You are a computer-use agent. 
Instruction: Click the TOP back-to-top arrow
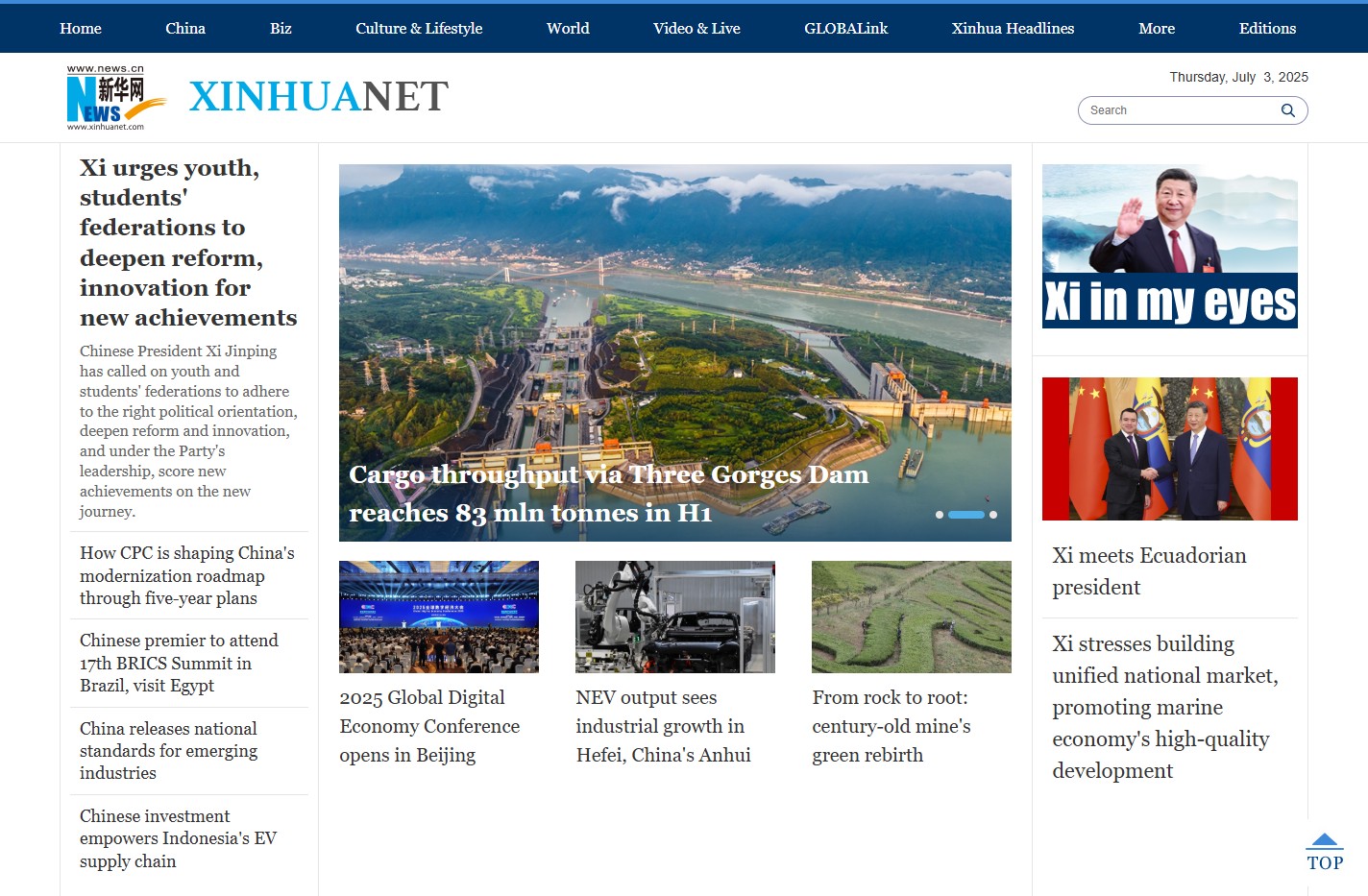1325,852
